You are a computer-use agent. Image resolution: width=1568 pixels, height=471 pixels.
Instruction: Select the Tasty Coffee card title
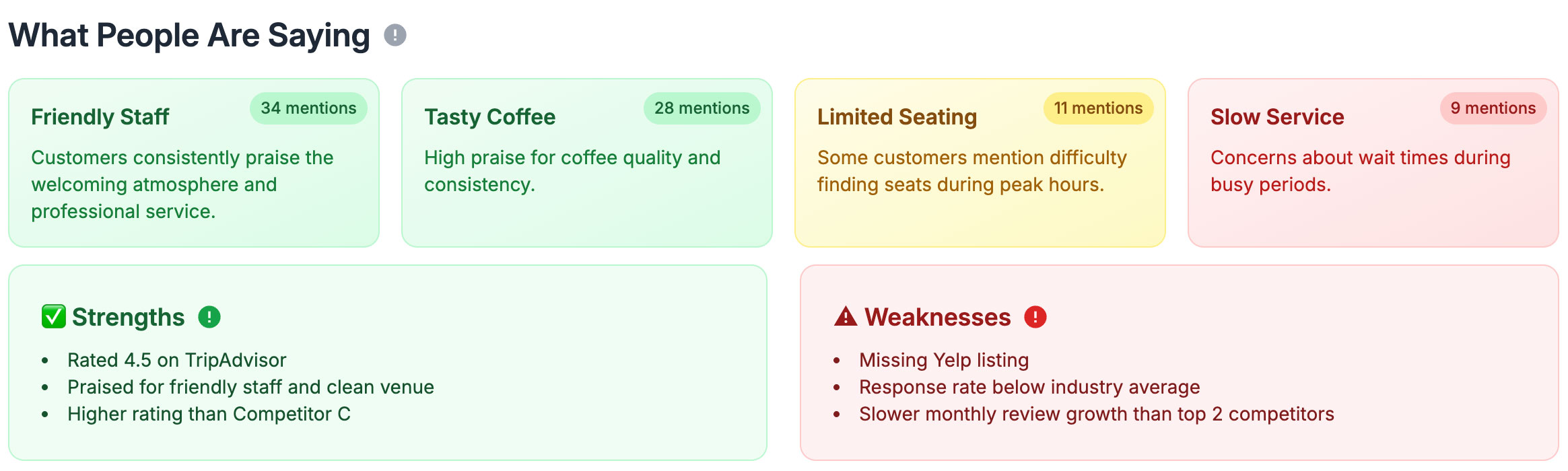[490, 117]
